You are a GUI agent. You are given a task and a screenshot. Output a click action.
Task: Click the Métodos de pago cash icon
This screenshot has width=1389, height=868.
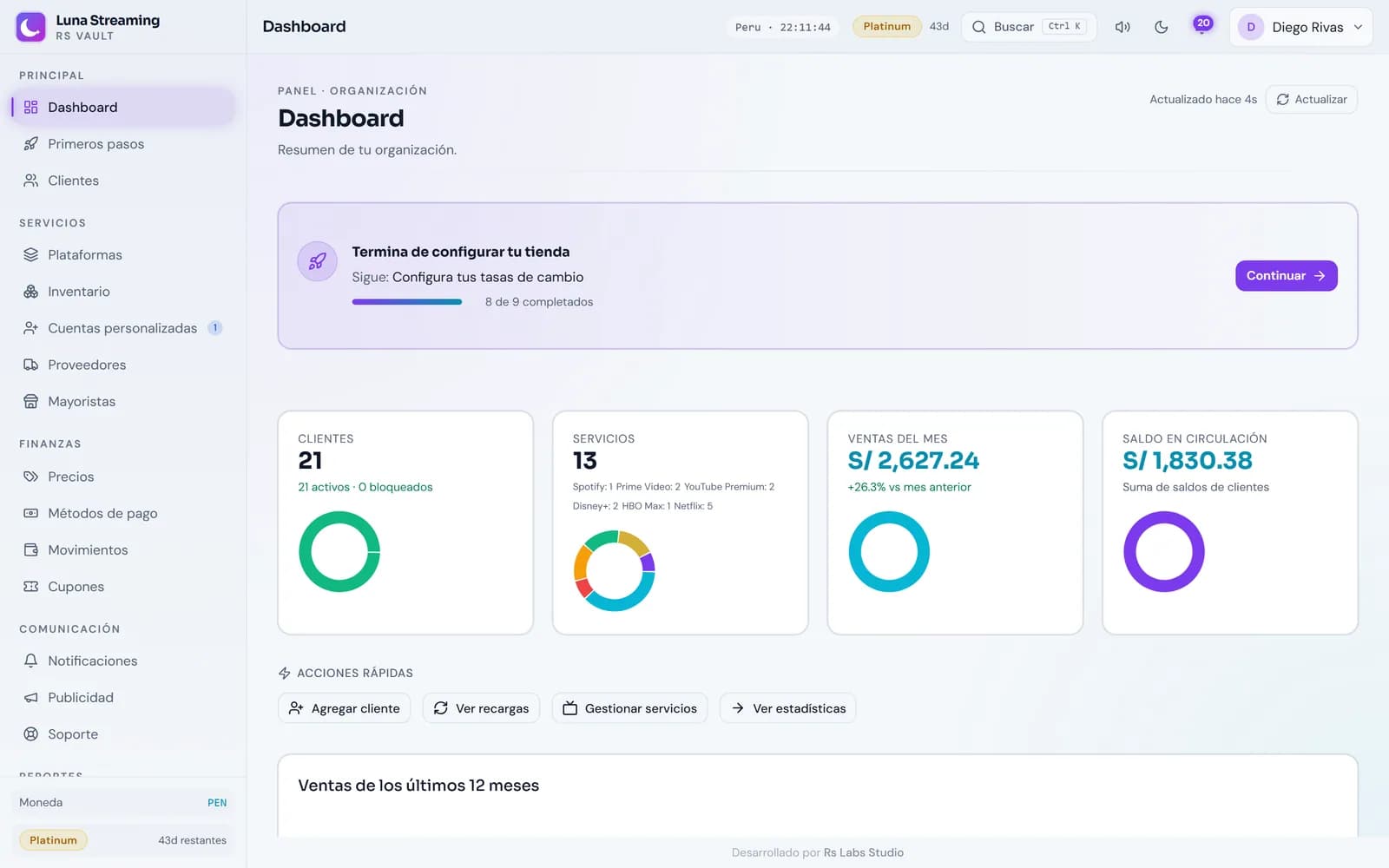31,513
